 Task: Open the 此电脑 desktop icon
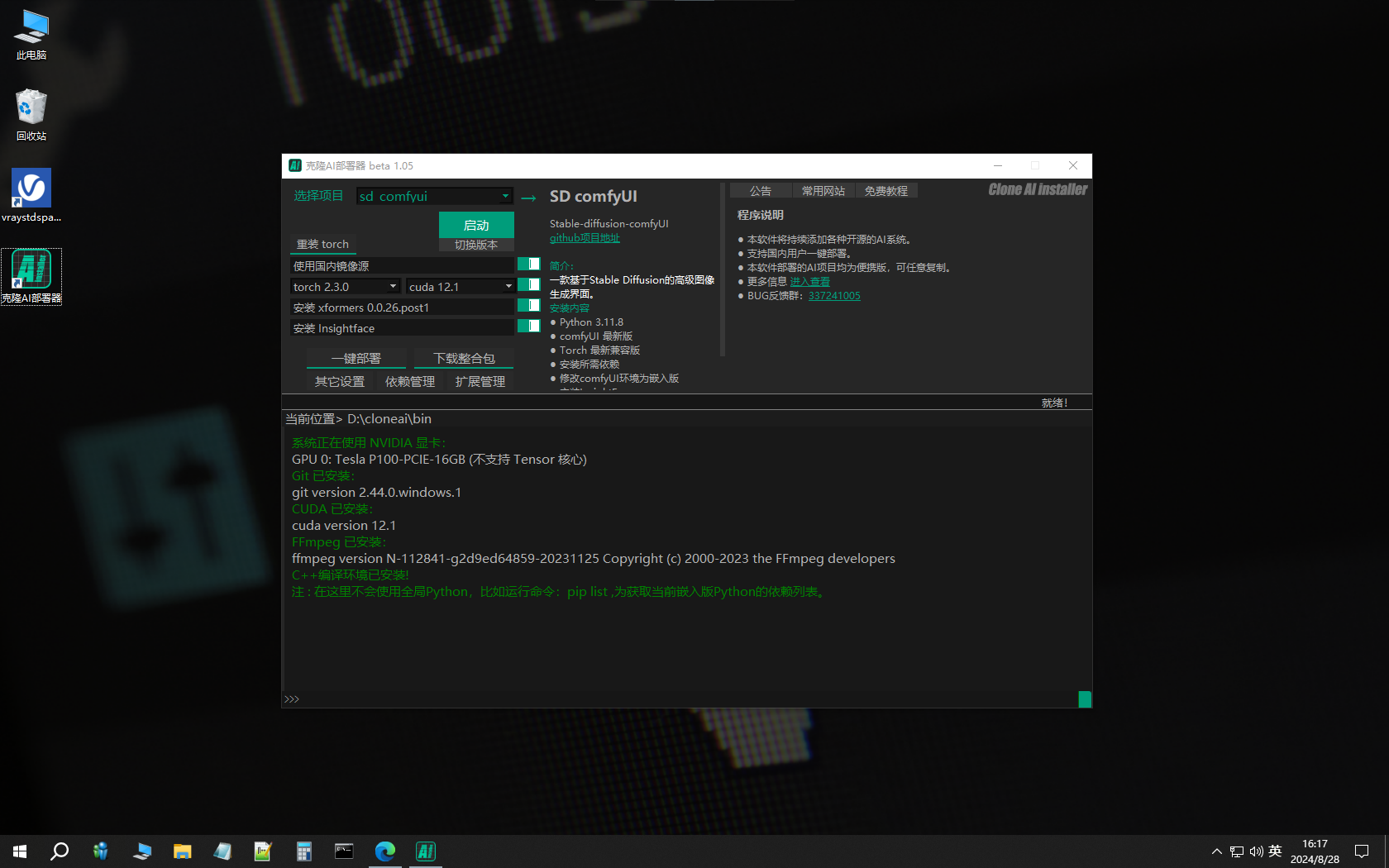pos(31,35)
